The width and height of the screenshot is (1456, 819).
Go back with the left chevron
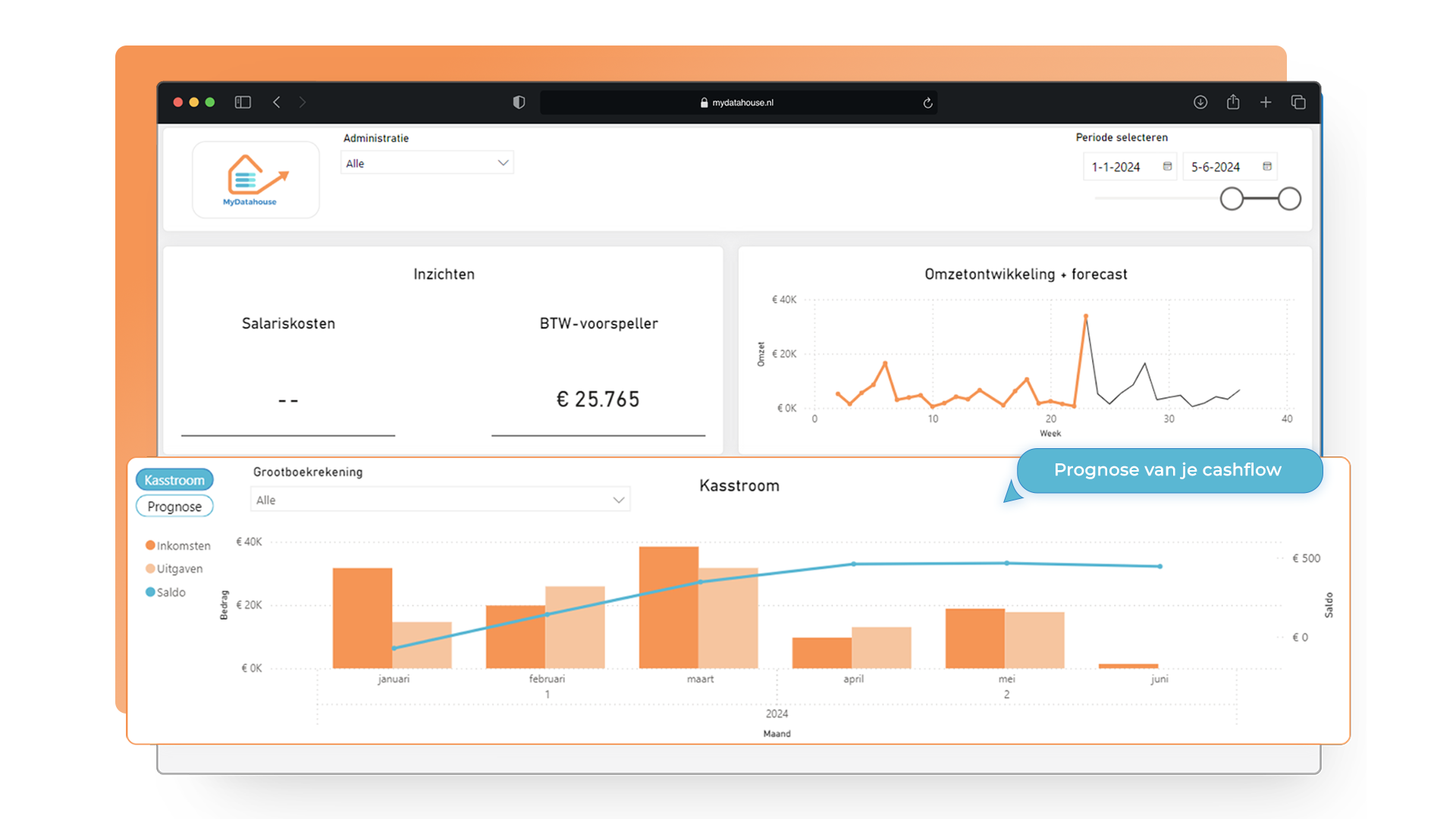pyautogui.click(x=277, y=102)
